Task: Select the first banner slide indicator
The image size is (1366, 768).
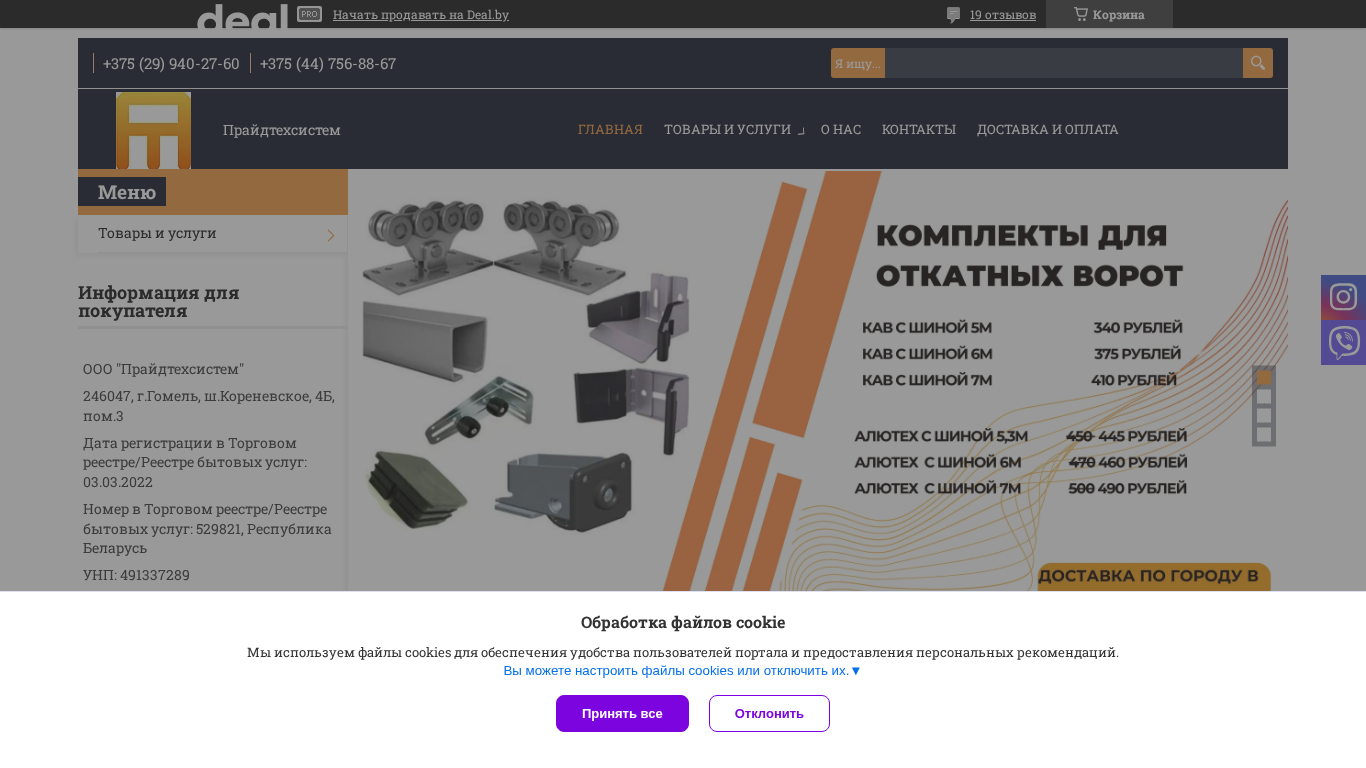Action: 1264,378
